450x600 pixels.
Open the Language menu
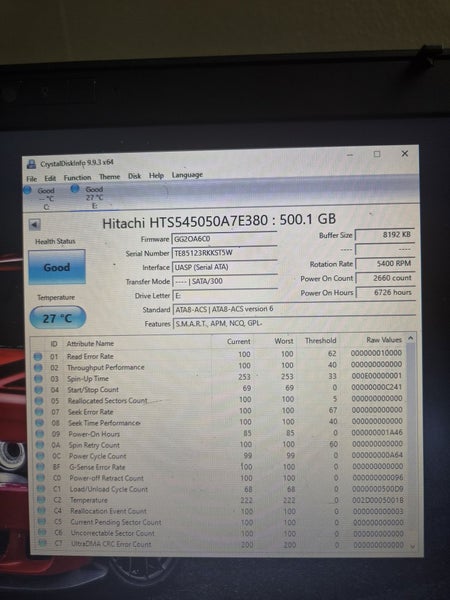click(x=187, y=175)
